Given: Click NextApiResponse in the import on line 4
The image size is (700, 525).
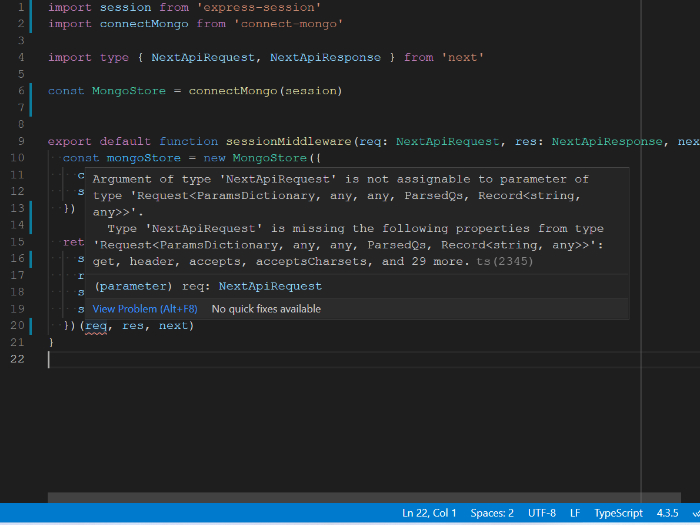Looking at the screenshot, I should pos(325,58).
